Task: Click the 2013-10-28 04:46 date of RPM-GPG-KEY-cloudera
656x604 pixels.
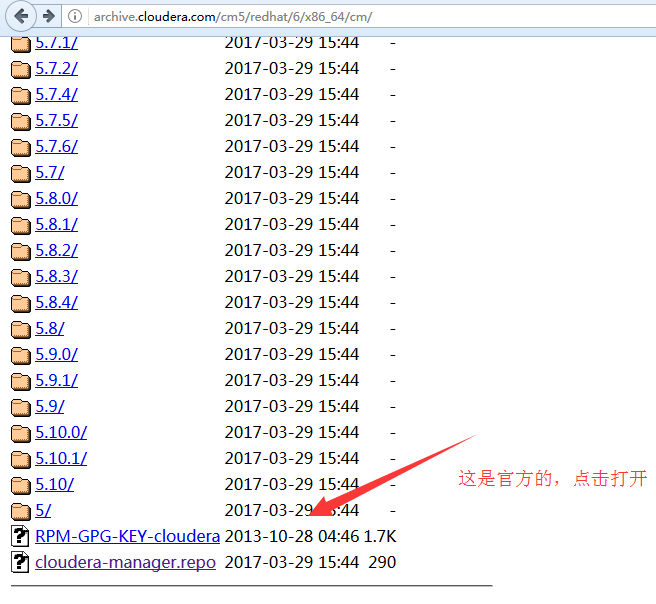Action: (x=292, y=536)
